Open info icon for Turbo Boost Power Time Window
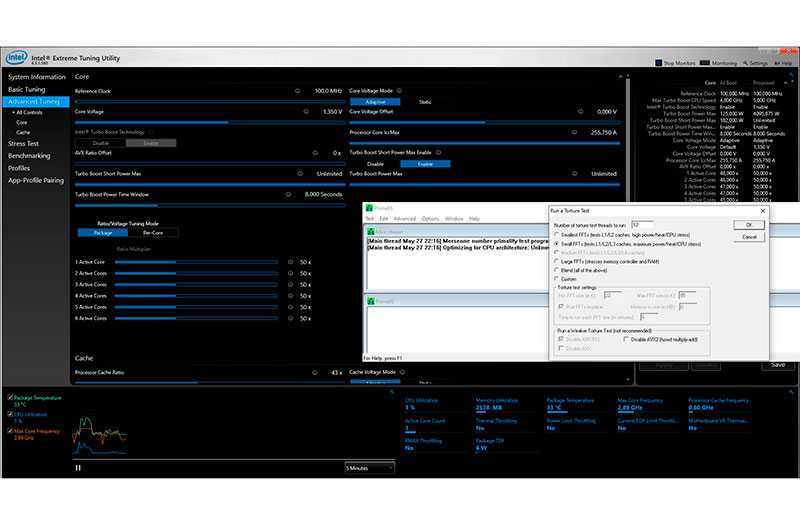The height and width of the screenshot is (525, 800). (x=288, y=194)
